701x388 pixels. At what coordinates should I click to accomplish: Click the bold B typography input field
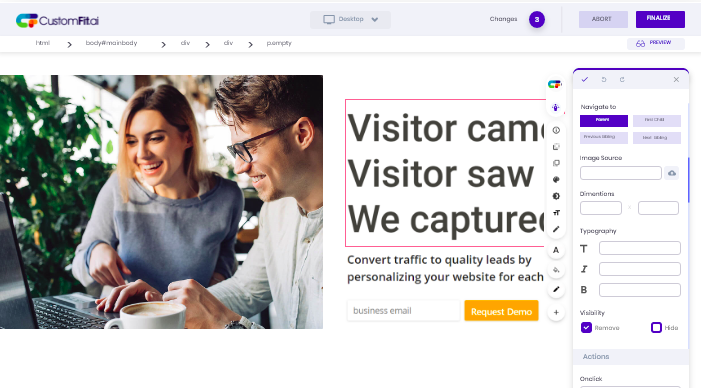[640, 290]
